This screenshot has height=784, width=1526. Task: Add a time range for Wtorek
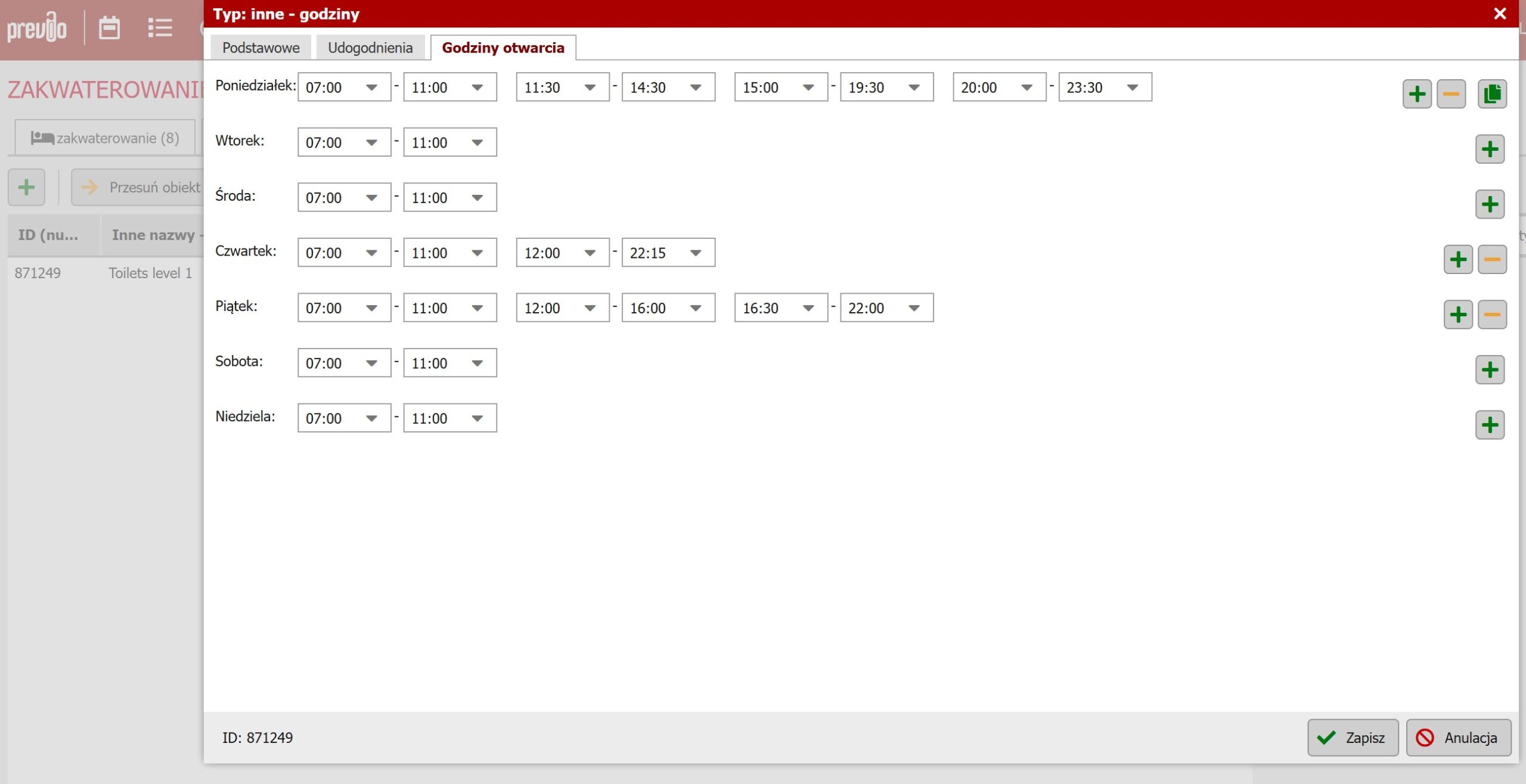[1489, 149]
